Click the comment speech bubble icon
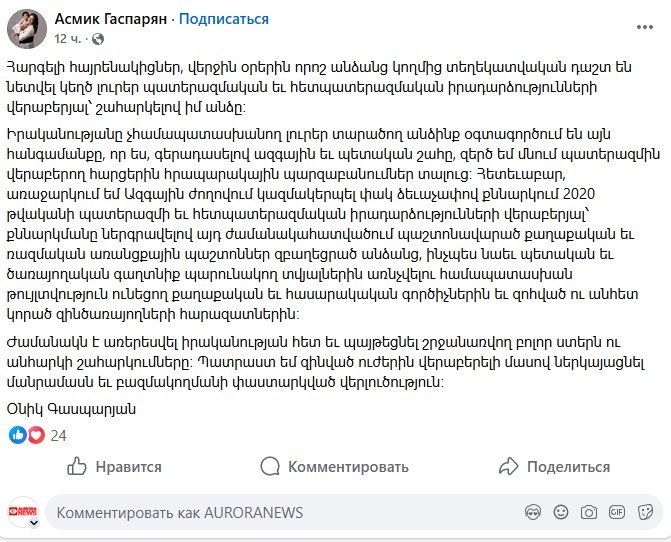The height and width of the screenshot is (542, 671). coord(269,466)
